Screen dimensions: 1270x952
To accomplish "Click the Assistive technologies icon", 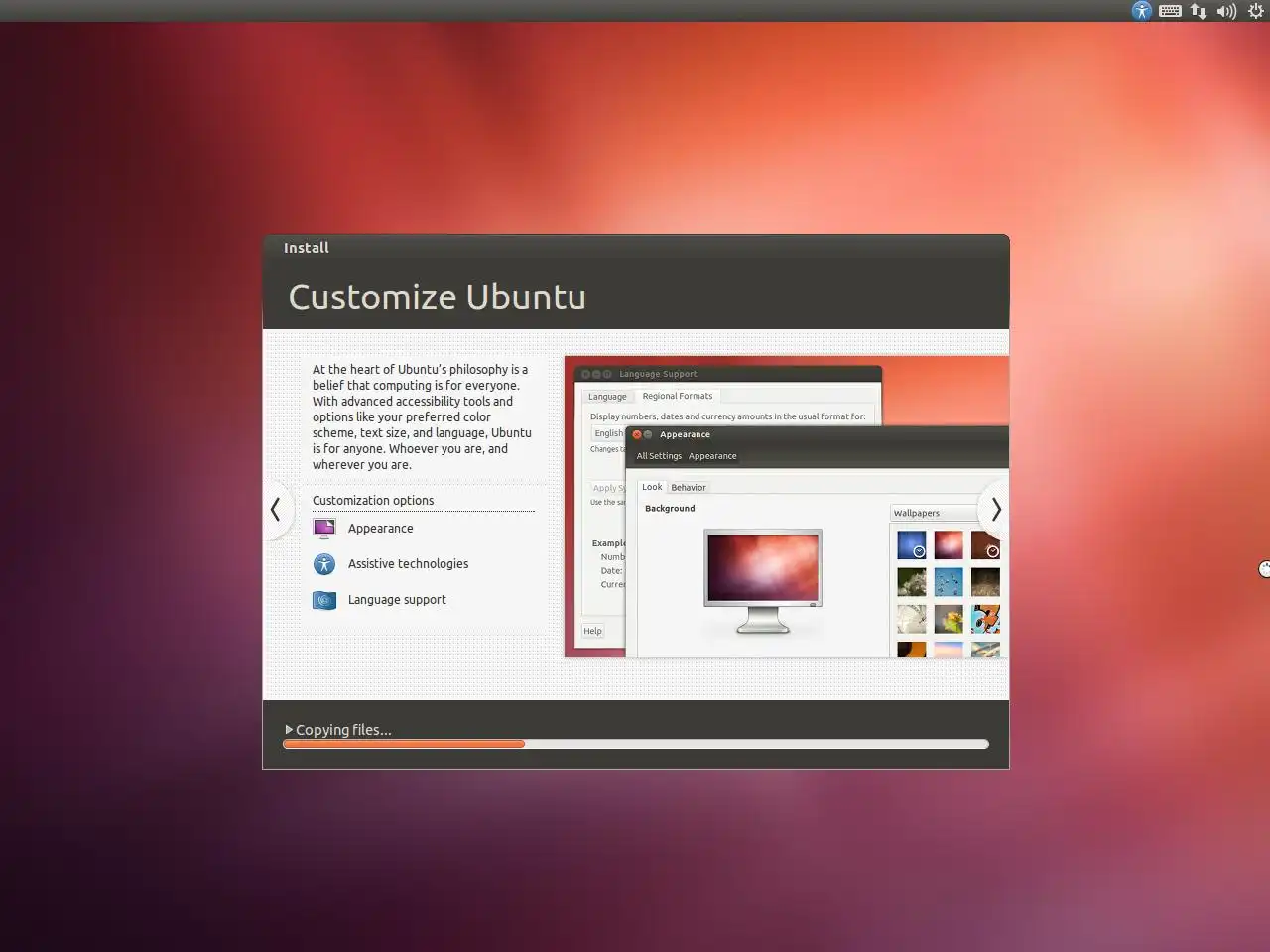I will tap(324, 564).
